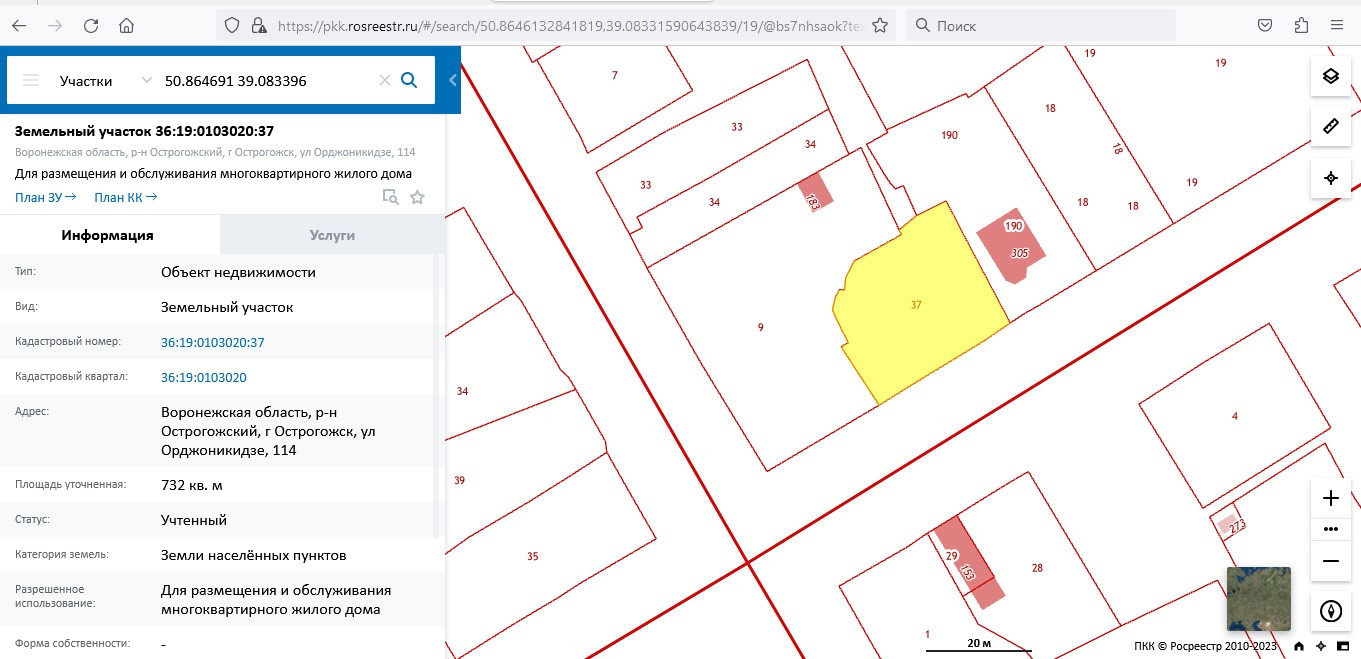Activate the ruler measurement tool
Image resolution: width=1361 pixels, height=659 pixels.
(1330, 127)
